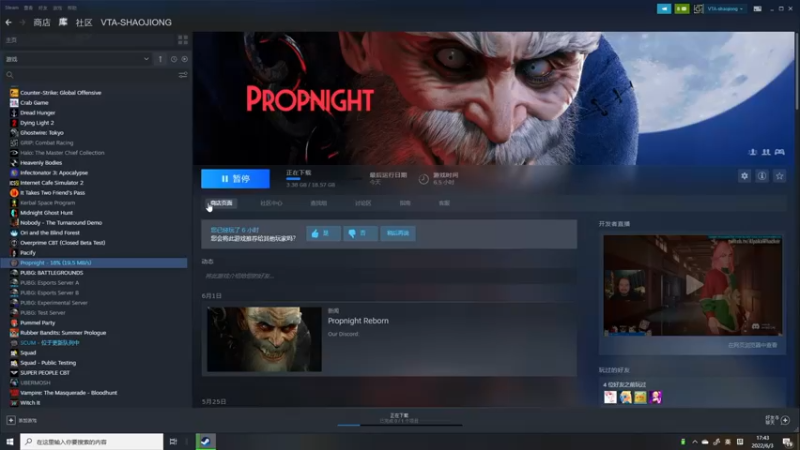Switch library to grid collections view
This screenshot has height=450, width=800.
click(183, 40)
